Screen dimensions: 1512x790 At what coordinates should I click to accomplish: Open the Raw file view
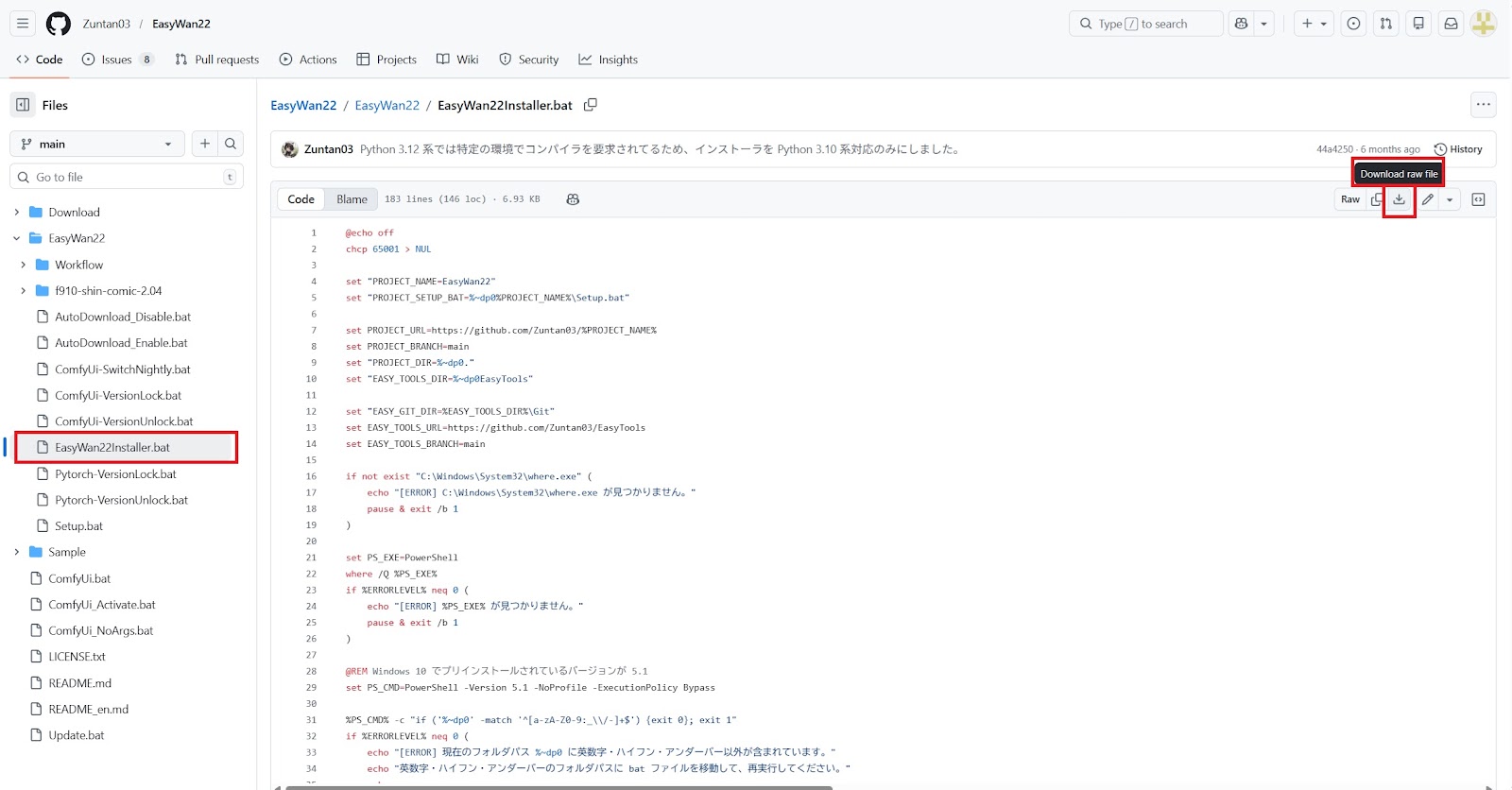tap(1349, 199)
